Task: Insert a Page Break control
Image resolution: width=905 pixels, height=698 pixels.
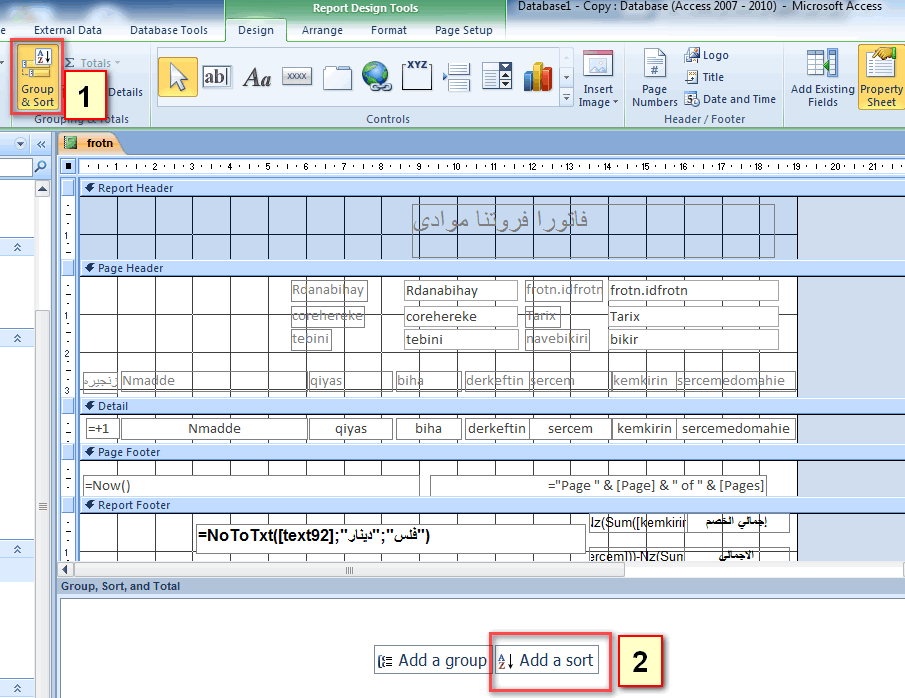Action: (x=457, y=77)
